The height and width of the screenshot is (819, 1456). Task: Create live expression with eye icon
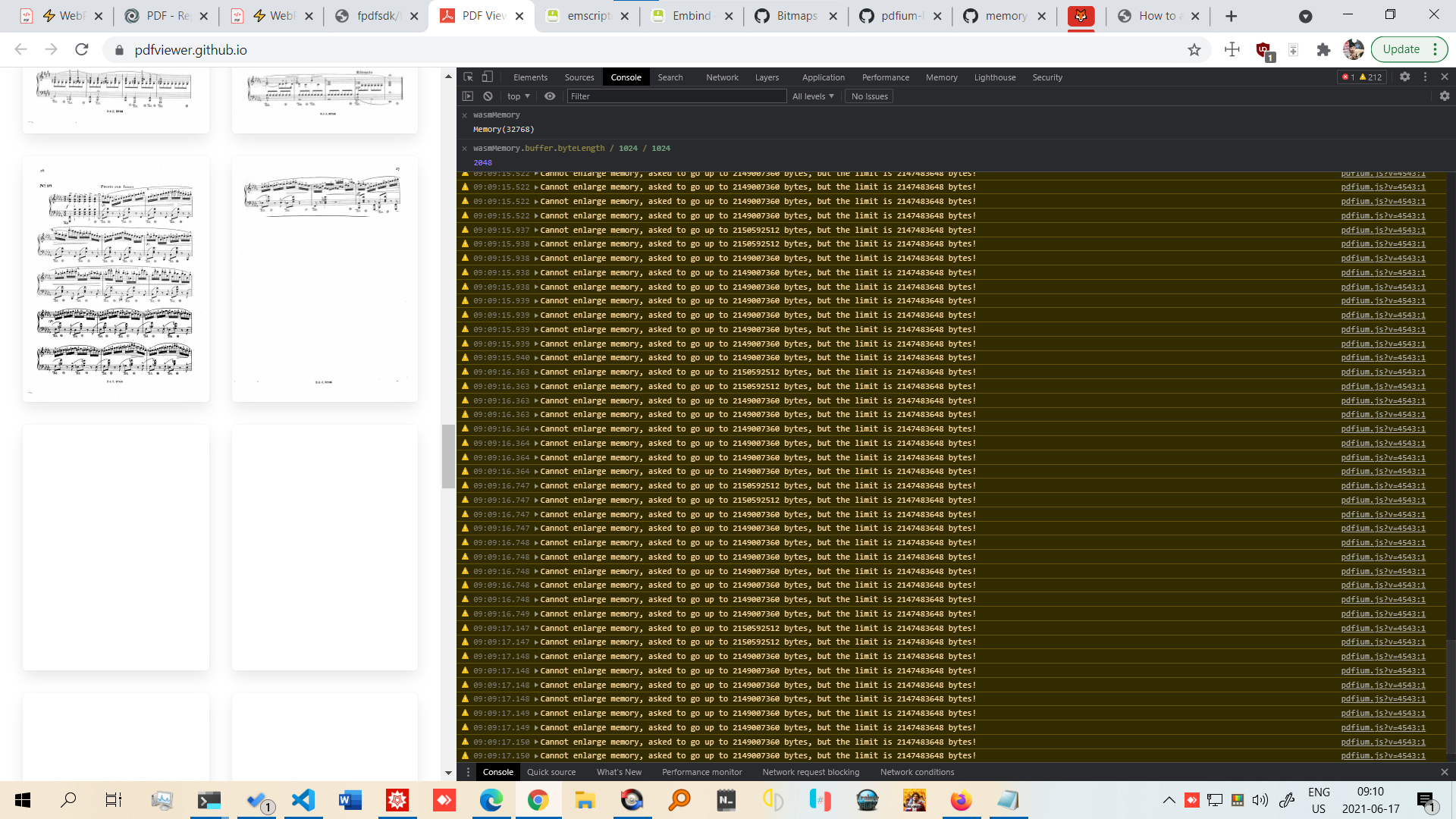click(550, 96)
